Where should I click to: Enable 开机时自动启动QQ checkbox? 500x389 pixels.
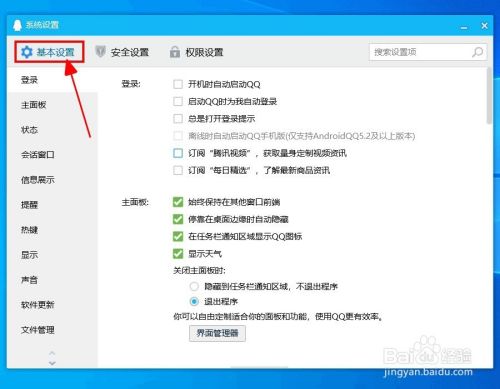178,84
